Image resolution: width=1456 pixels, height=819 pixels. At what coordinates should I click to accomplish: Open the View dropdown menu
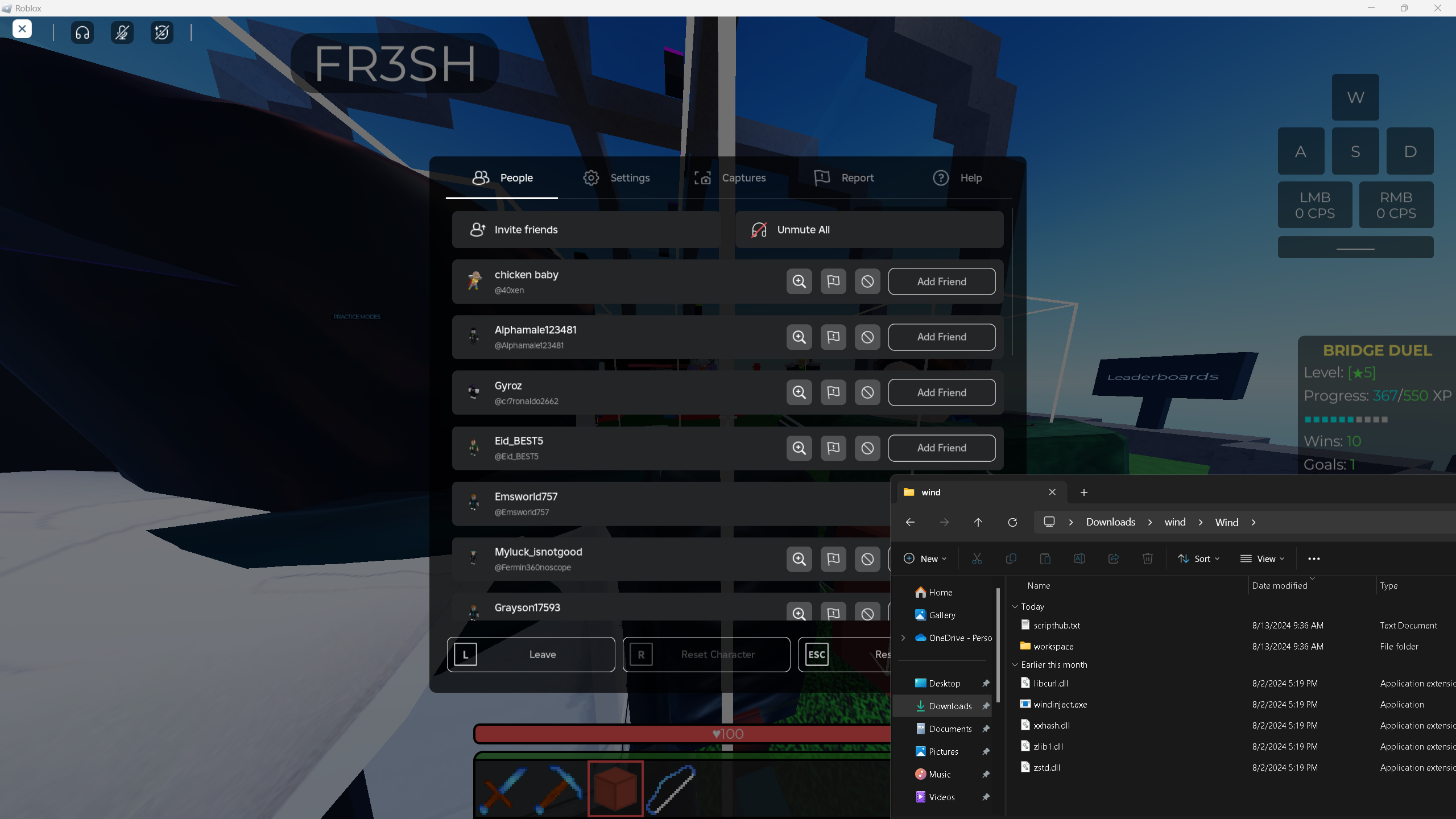pyautogui.click(x=1262, y=559)
